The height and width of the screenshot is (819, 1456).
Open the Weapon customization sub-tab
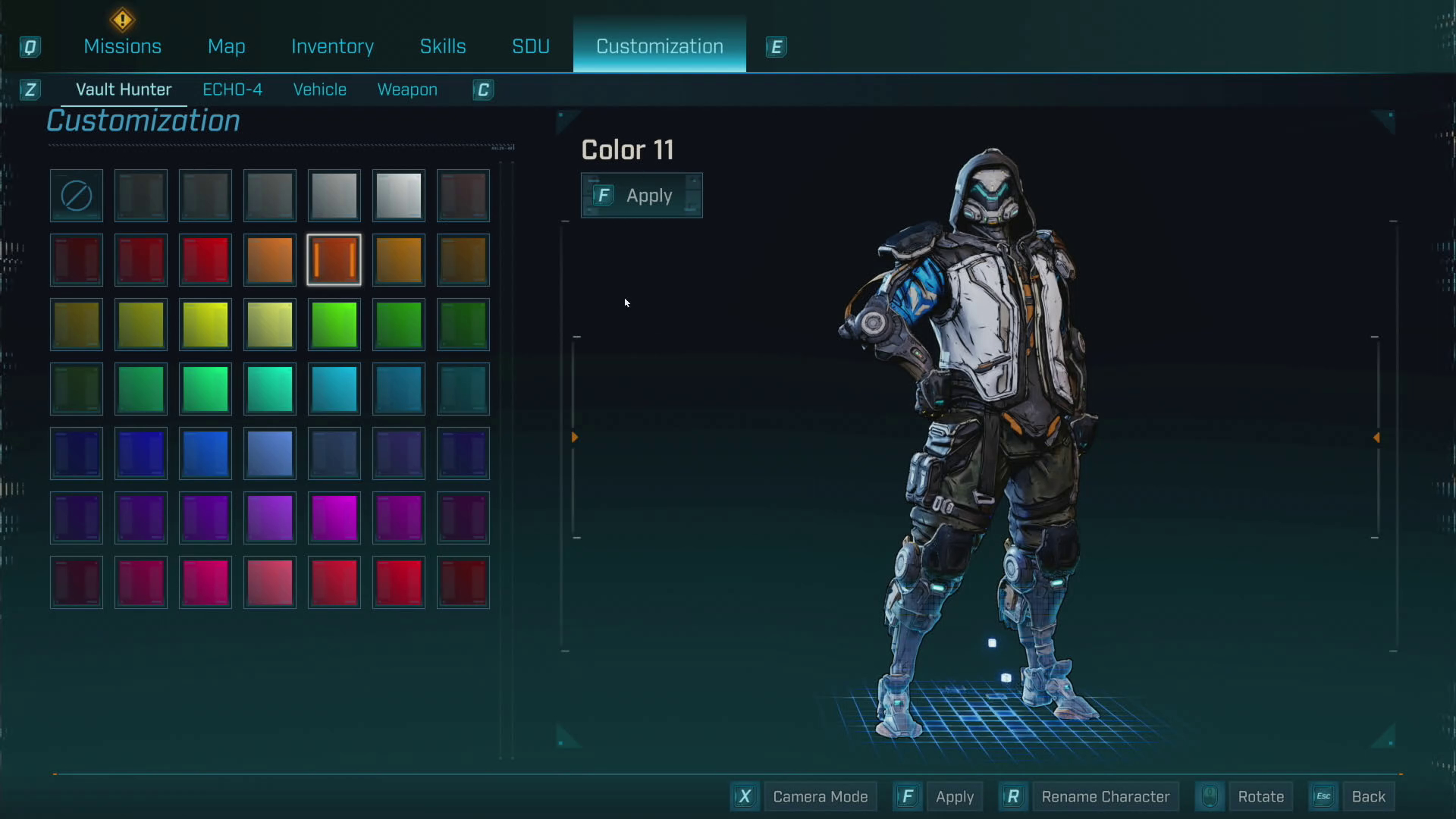(407, 89)
